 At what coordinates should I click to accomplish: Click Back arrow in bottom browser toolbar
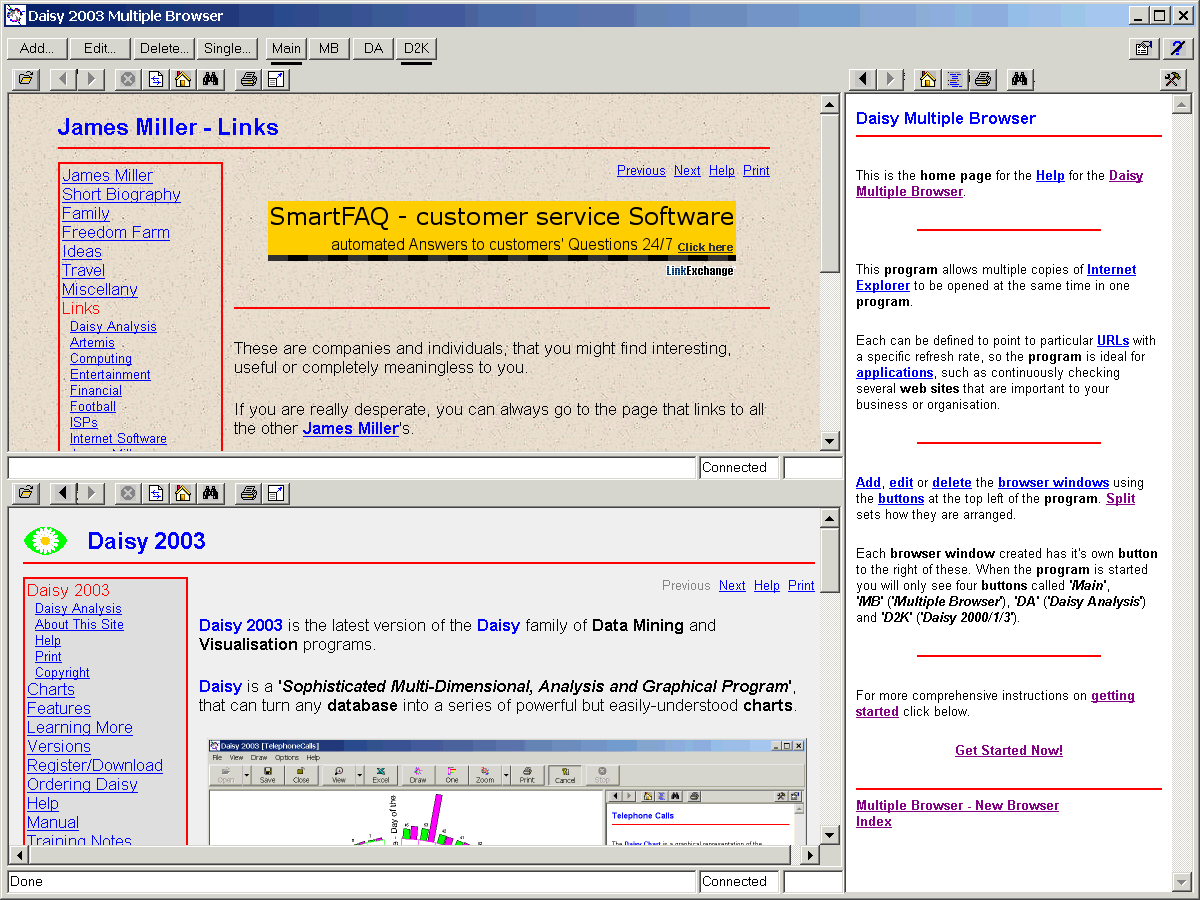coord(64,493)
